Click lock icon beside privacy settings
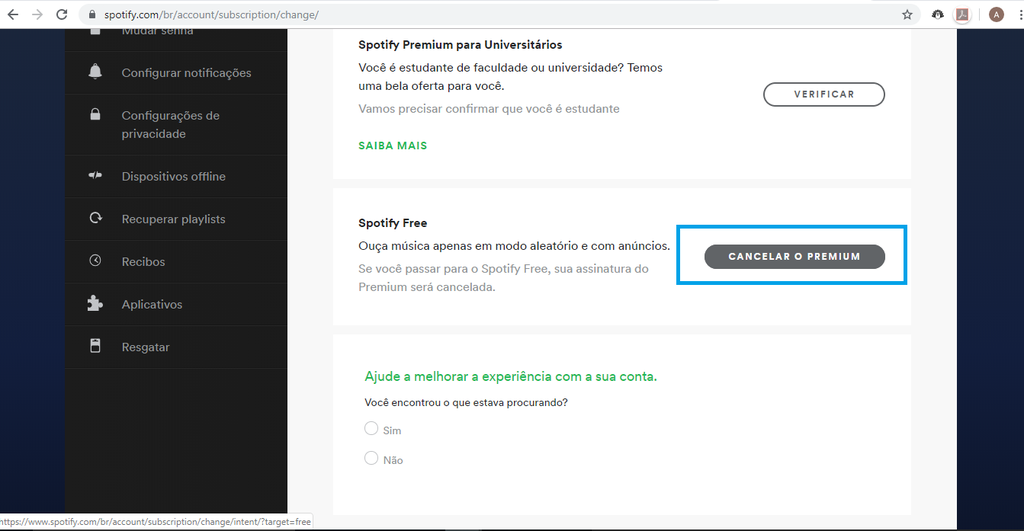The height and width of the screenshot is (531, 1024). tap(95, 114)
